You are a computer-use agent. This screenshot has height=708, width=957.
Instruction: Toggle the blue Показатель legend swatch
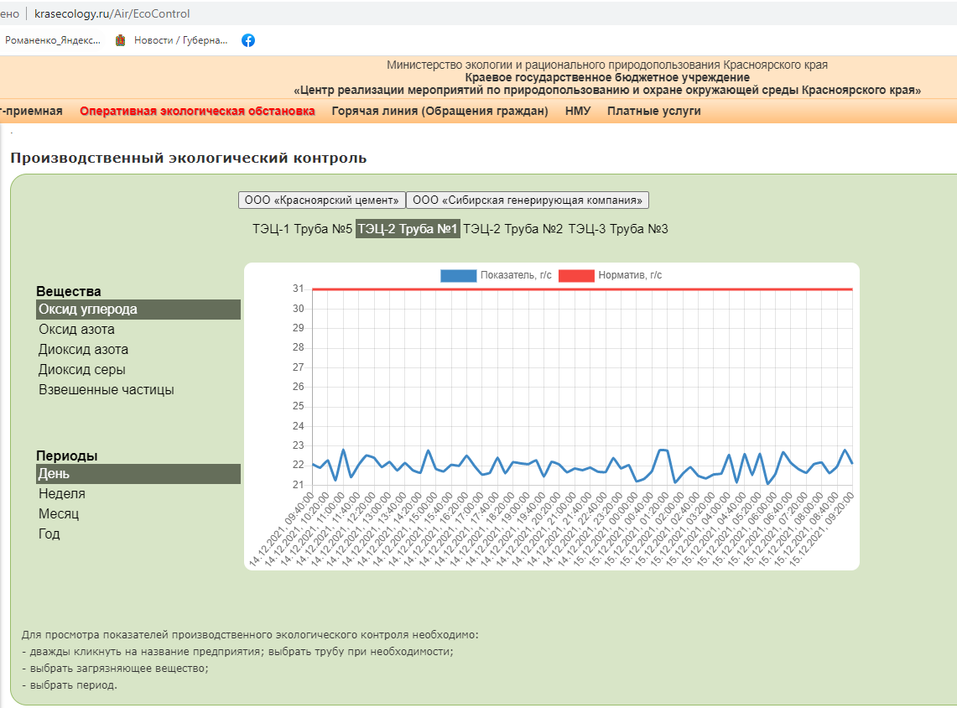point(458,275)
